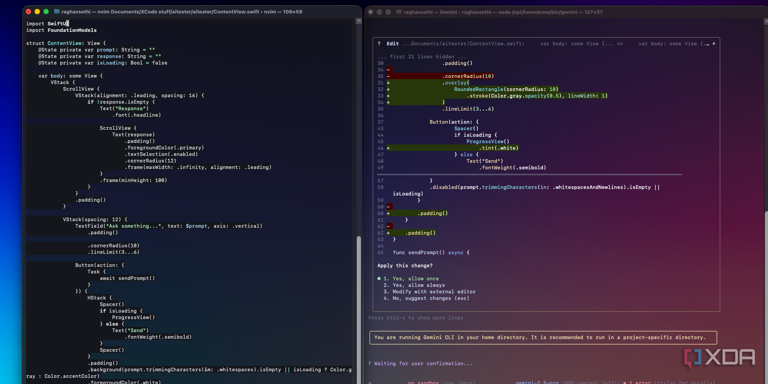This screenshot has height=384, width=768.
Task: Click the Text("Response") line in nvim
Action: pos(124,108)
